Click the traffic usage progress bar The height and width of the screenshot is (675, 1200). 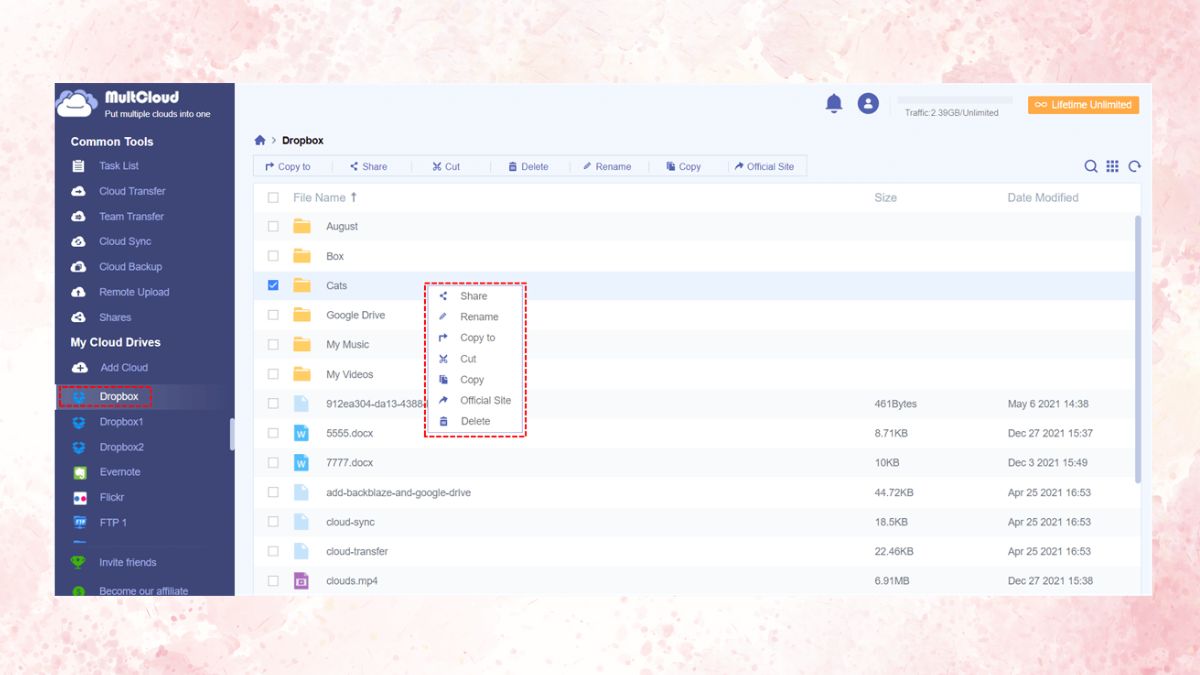coord(954,100)
